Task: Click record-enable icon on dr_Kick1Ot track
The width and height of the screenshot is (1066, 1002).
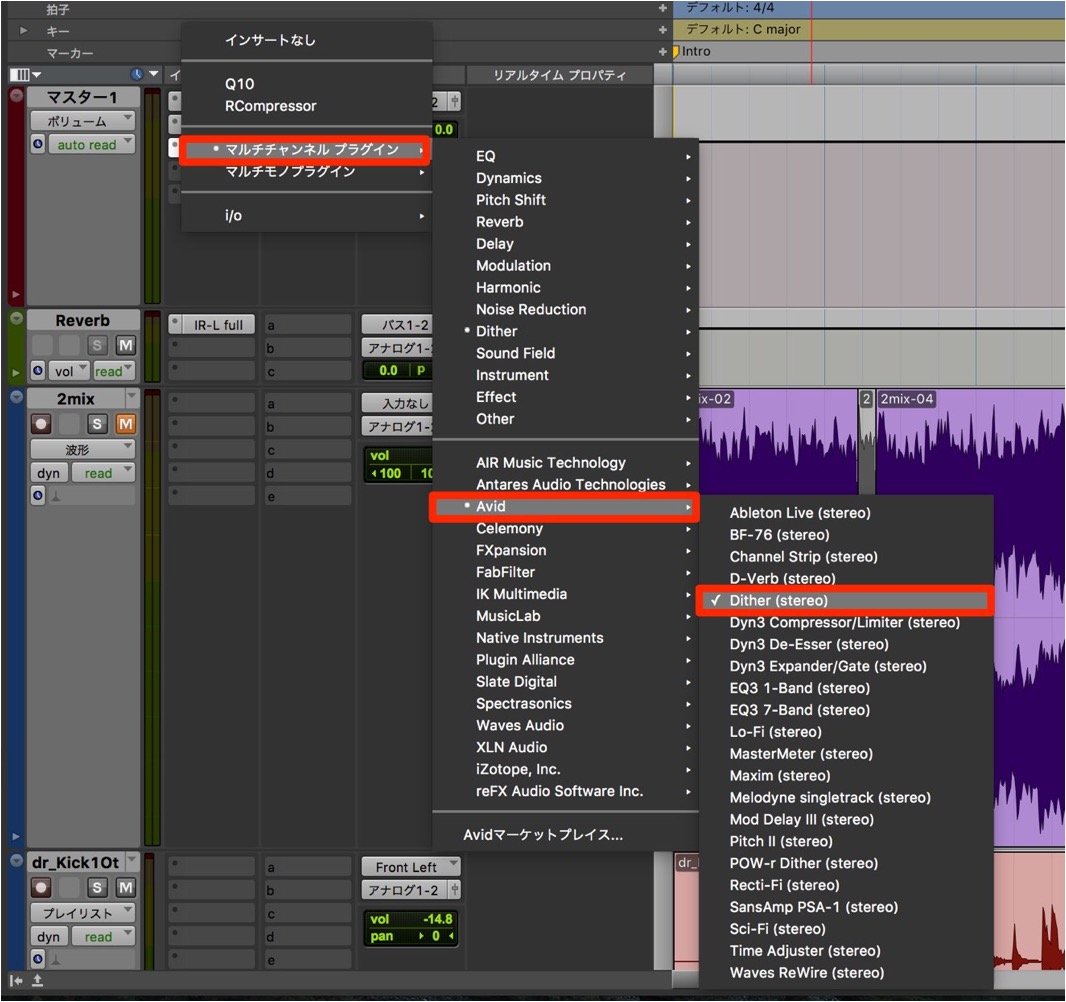Action: coord(41,888)
